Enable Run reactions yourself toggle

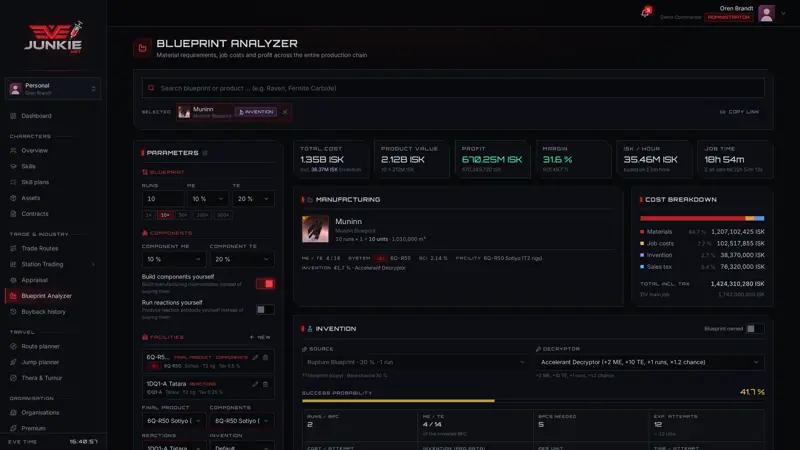pos(265,310)
